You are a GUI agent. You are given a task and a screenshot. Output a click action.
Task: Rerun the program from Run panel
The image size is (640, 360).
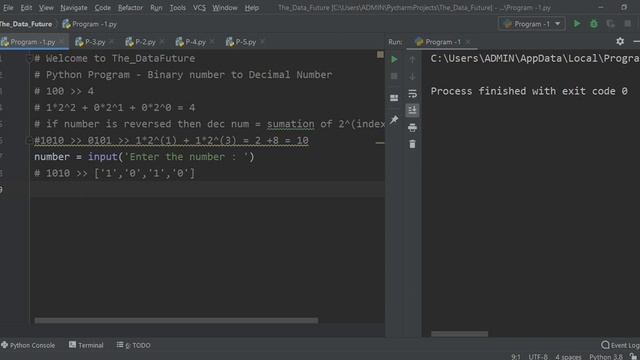point(394,60)
